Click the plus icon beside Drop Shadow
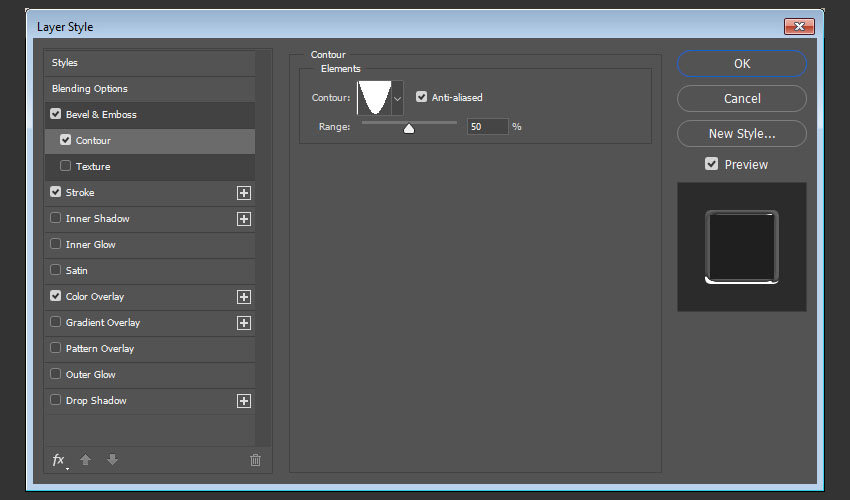This screenshot has height=500, width=850. pos(243,401)
